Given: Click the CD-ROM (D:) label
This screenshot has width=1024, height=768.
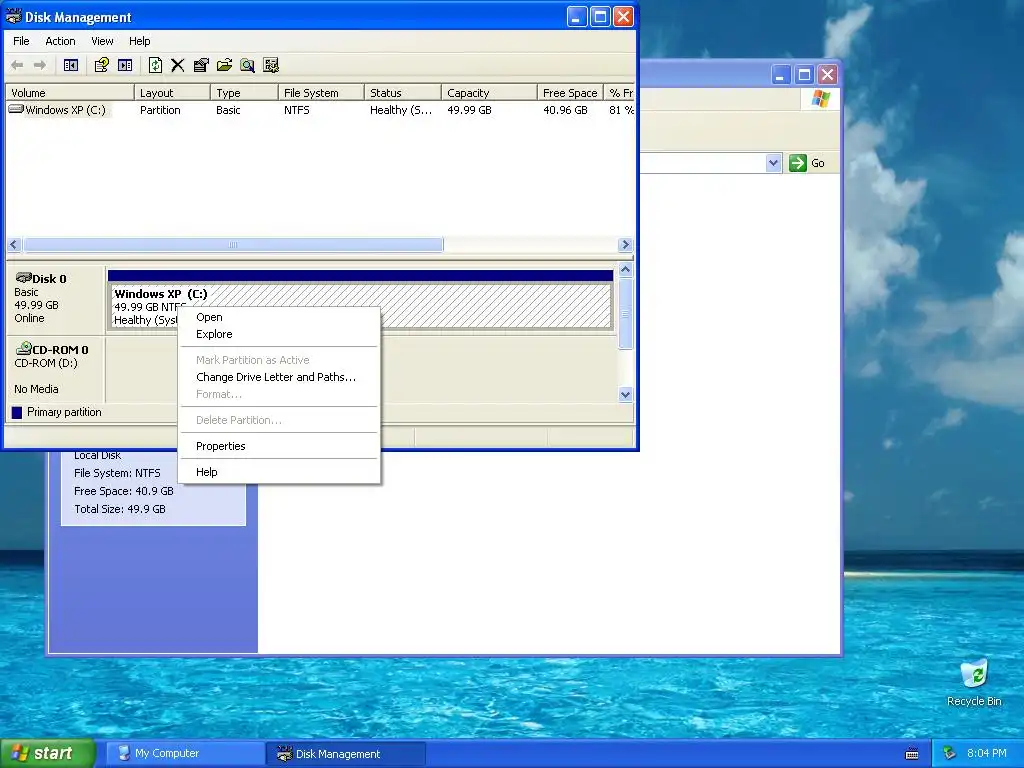Looking at the screenshot, I should 46,363.
